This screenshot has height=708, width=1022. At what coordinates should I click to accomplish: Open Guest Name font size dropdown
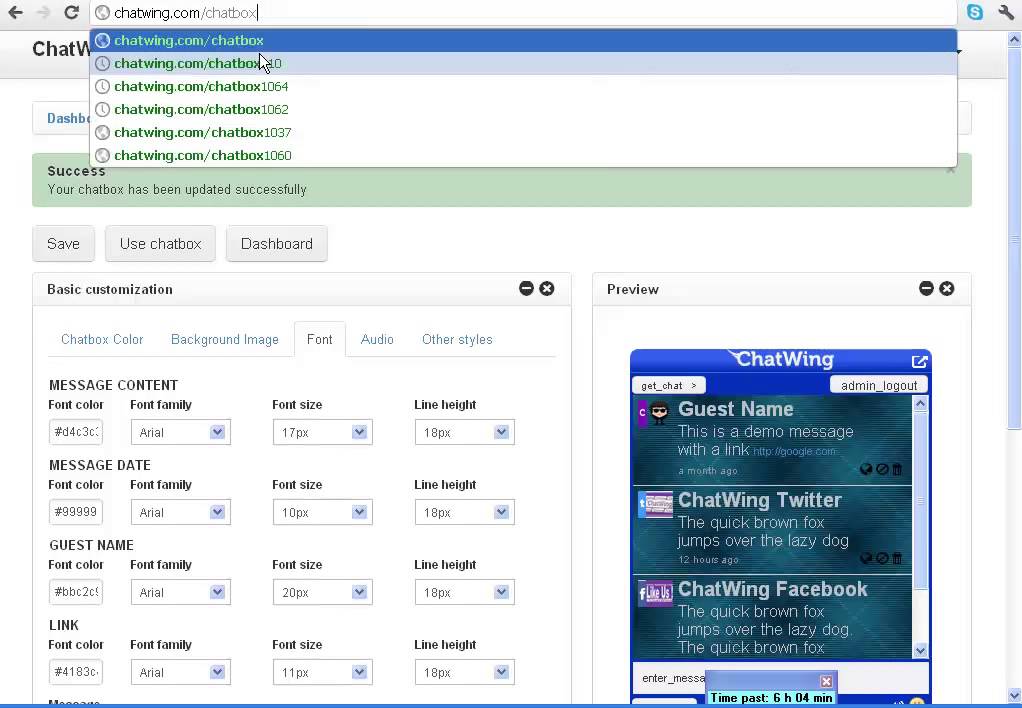(x=323, y=593)
